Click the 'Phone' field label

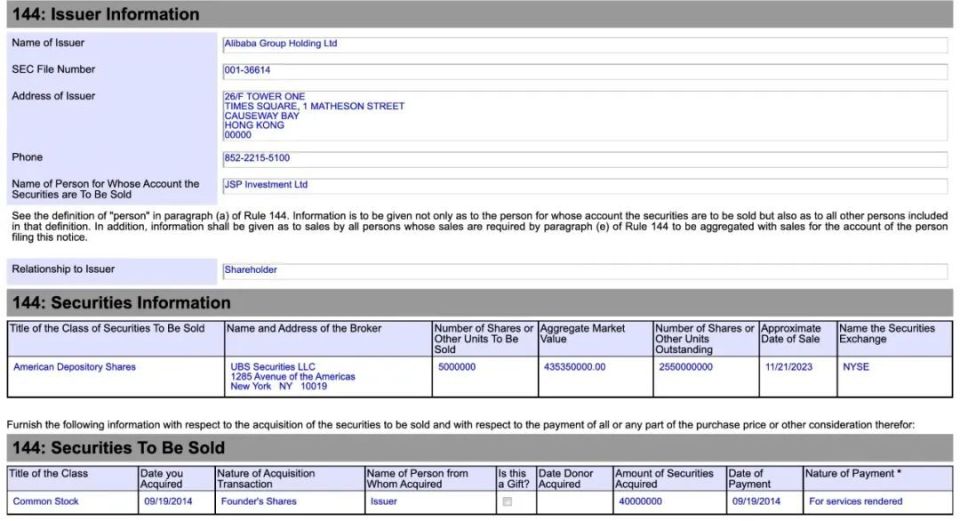click(x=27, y=157)
